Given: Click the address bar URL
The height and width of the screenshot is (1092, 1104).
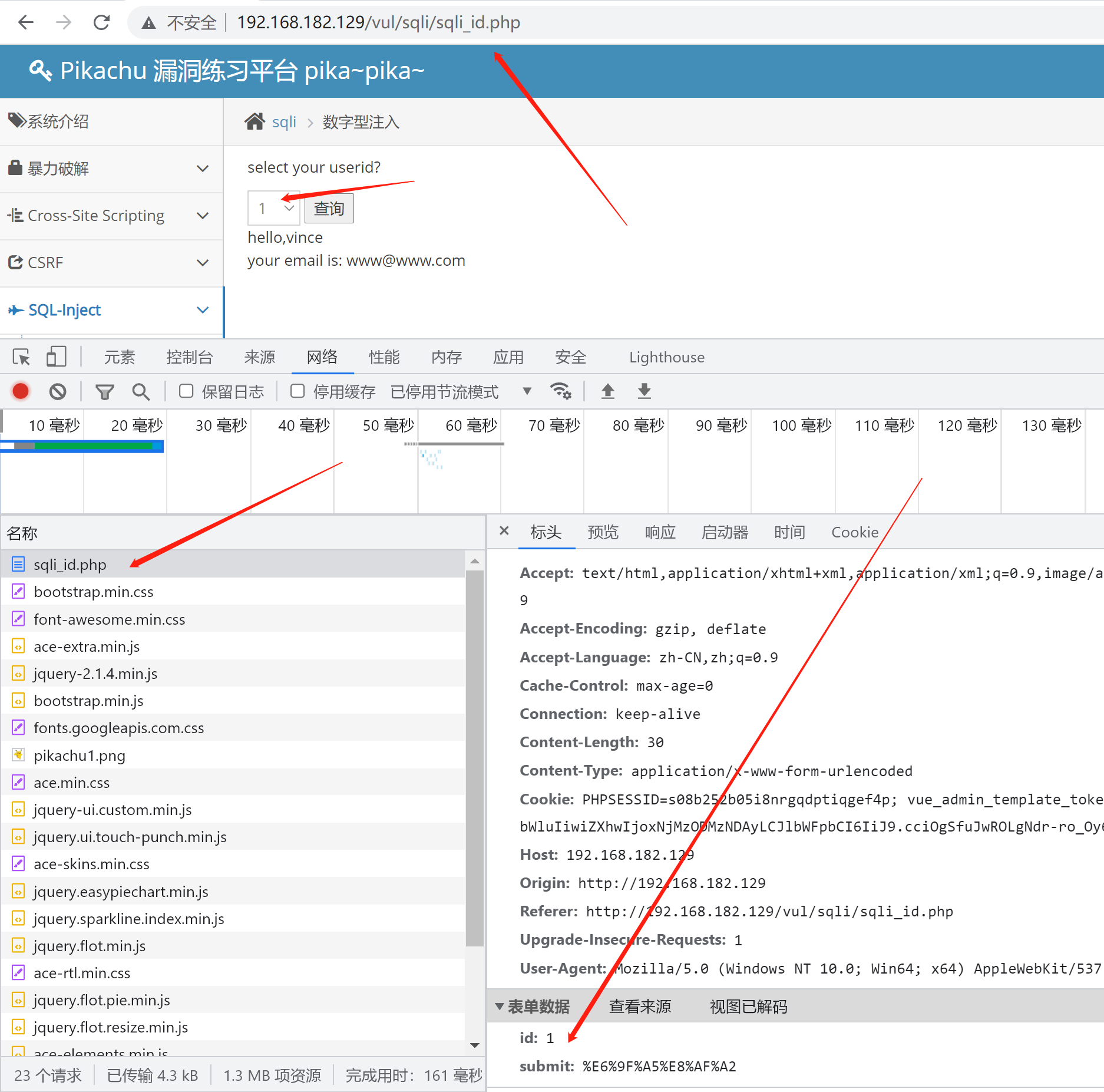Looking at the screenshot, I should 378,22.
